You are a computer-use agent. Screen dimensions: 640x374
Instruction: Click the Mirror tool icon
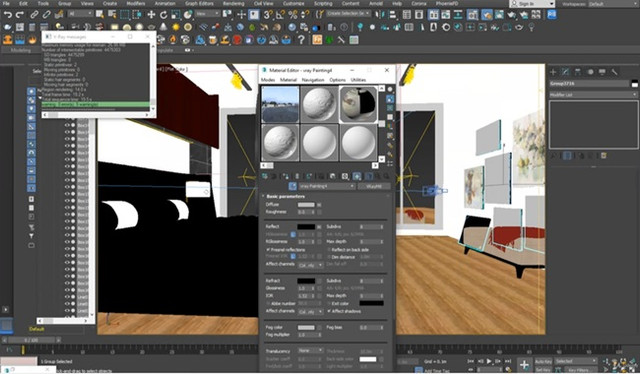[380, 15]
